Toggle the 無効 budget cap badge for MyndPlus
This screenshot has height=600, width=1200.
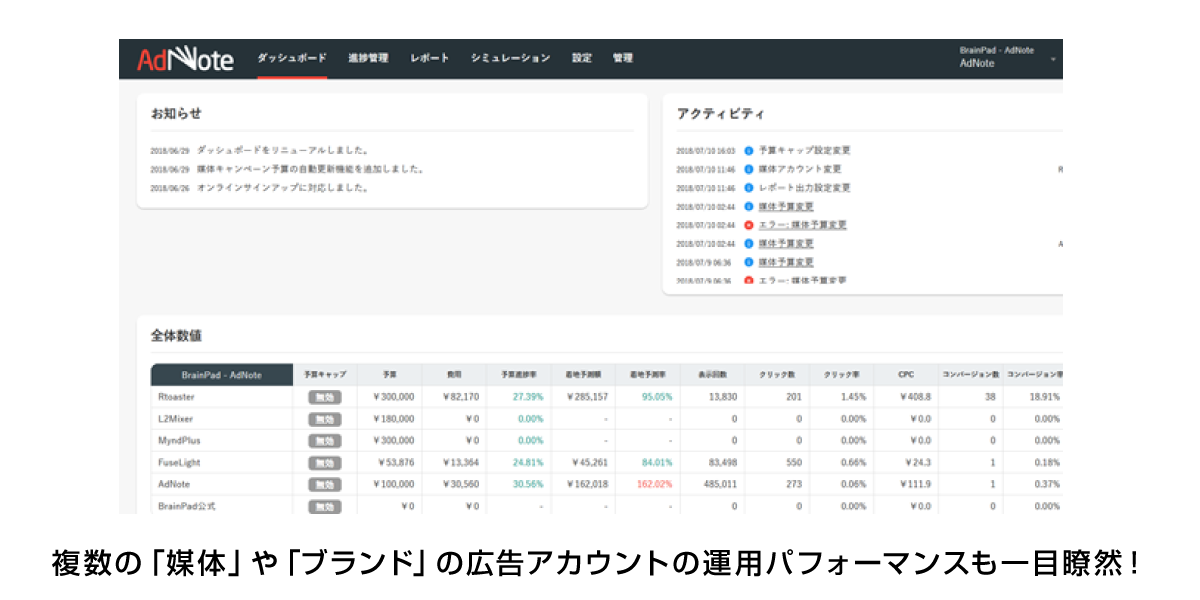[325, 440]
